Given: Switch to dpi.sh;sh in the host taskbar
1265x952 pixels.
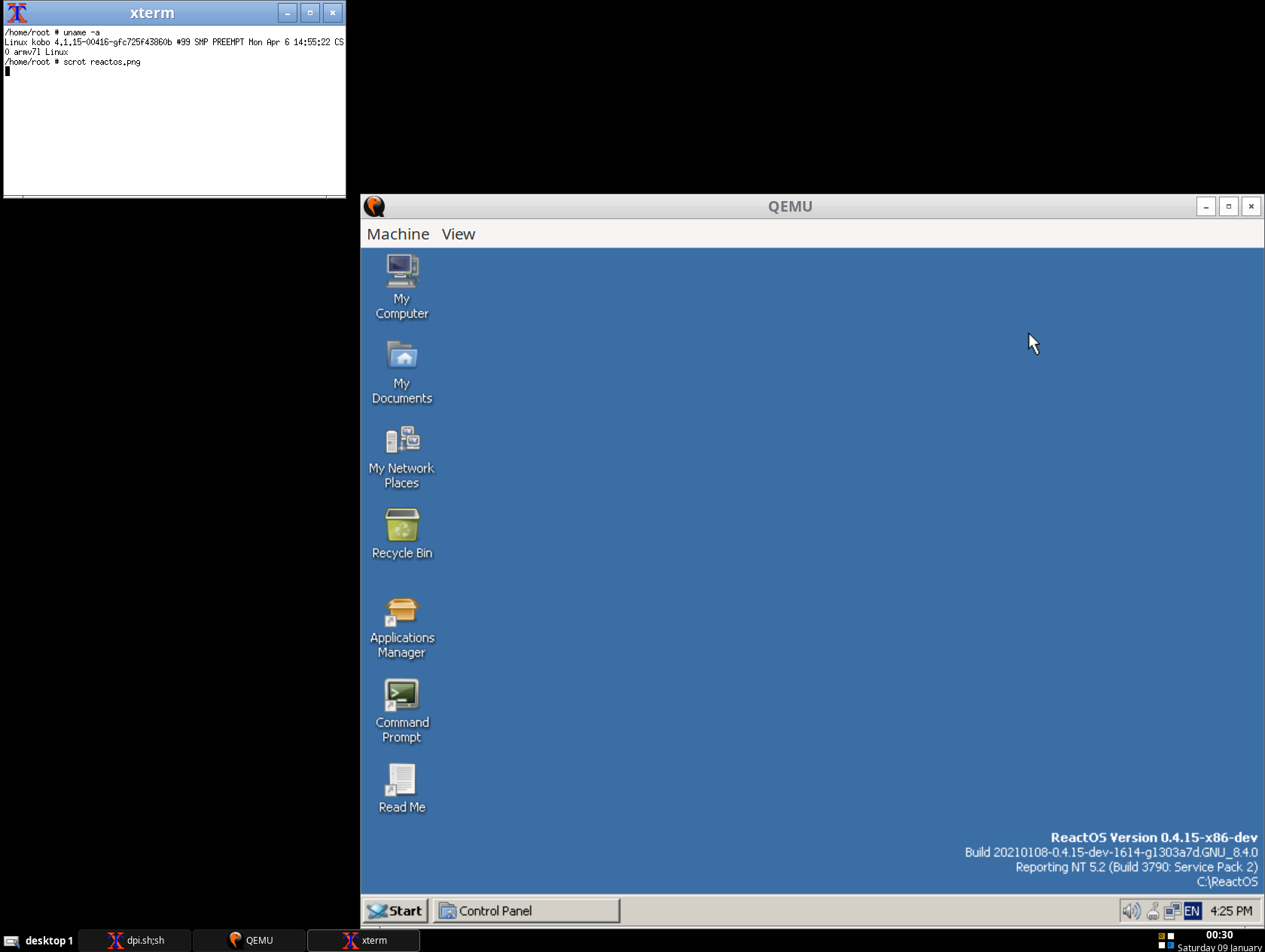Looking at the screenshot, I should click(x=136, y=940).
